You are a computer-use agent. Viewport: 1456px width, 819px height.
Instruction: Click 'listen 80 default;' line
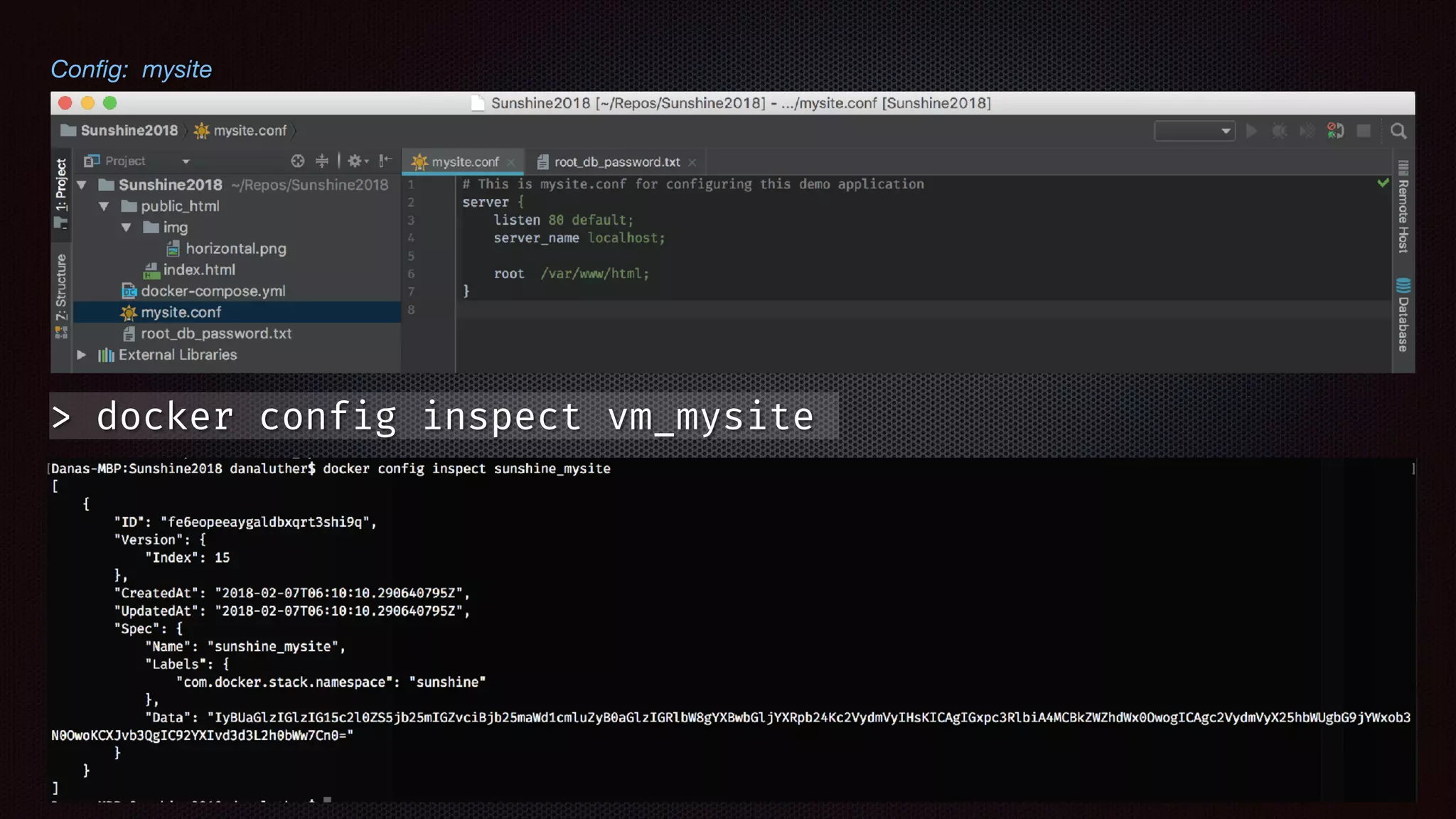tap(563, 220)
